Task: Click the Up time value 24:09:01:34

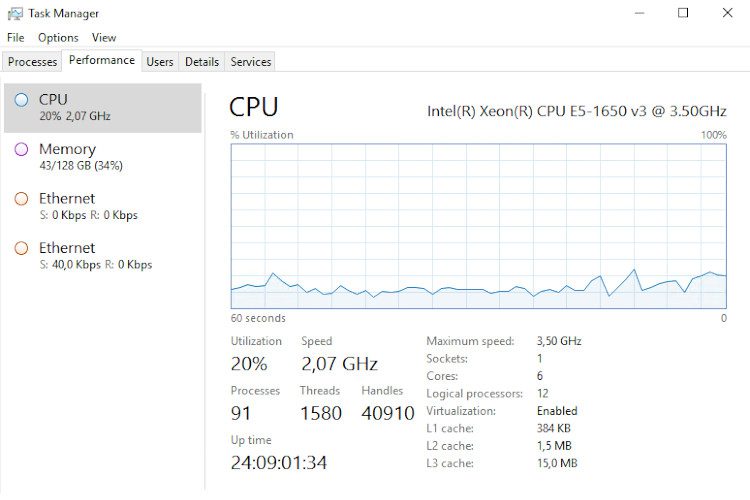Action: tap(279, 462)
